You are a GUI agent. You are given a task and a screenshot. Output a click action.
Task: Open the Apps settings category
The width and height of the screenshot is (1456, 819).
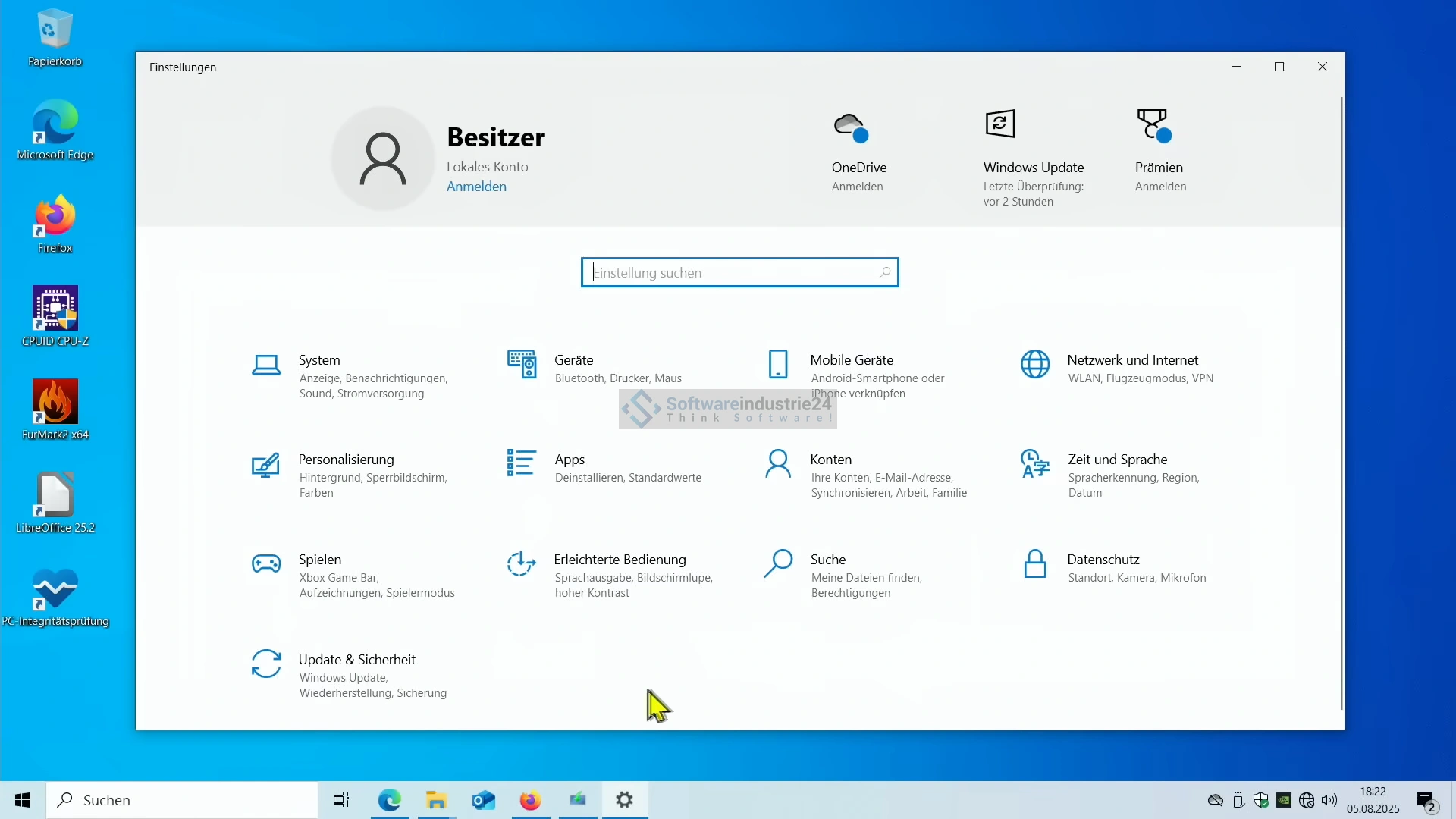(x=570, y=460)
